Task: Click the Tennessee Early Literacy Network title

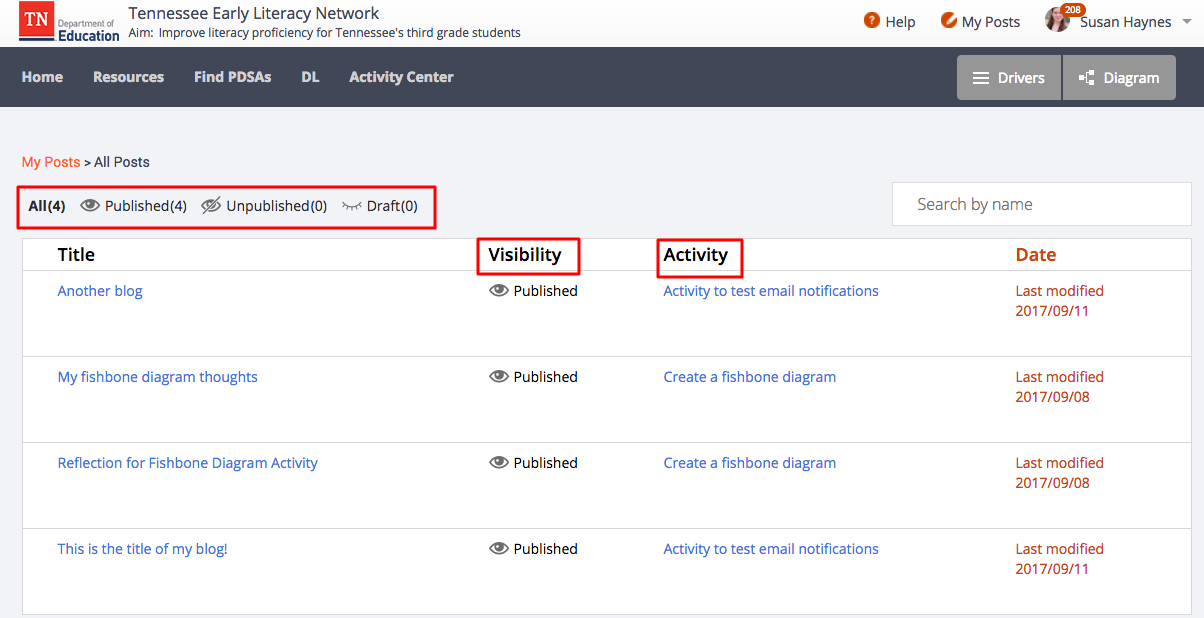Action: click(254, 13)
